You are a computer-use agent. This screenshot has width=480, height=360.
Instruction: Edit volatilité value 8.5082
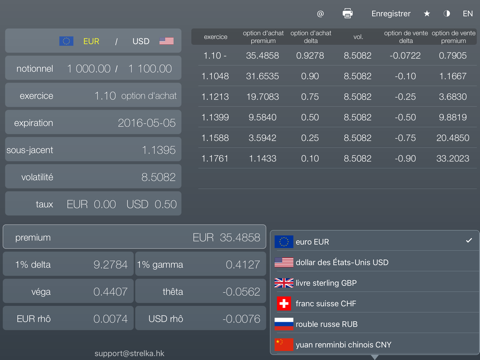(158, 177)
